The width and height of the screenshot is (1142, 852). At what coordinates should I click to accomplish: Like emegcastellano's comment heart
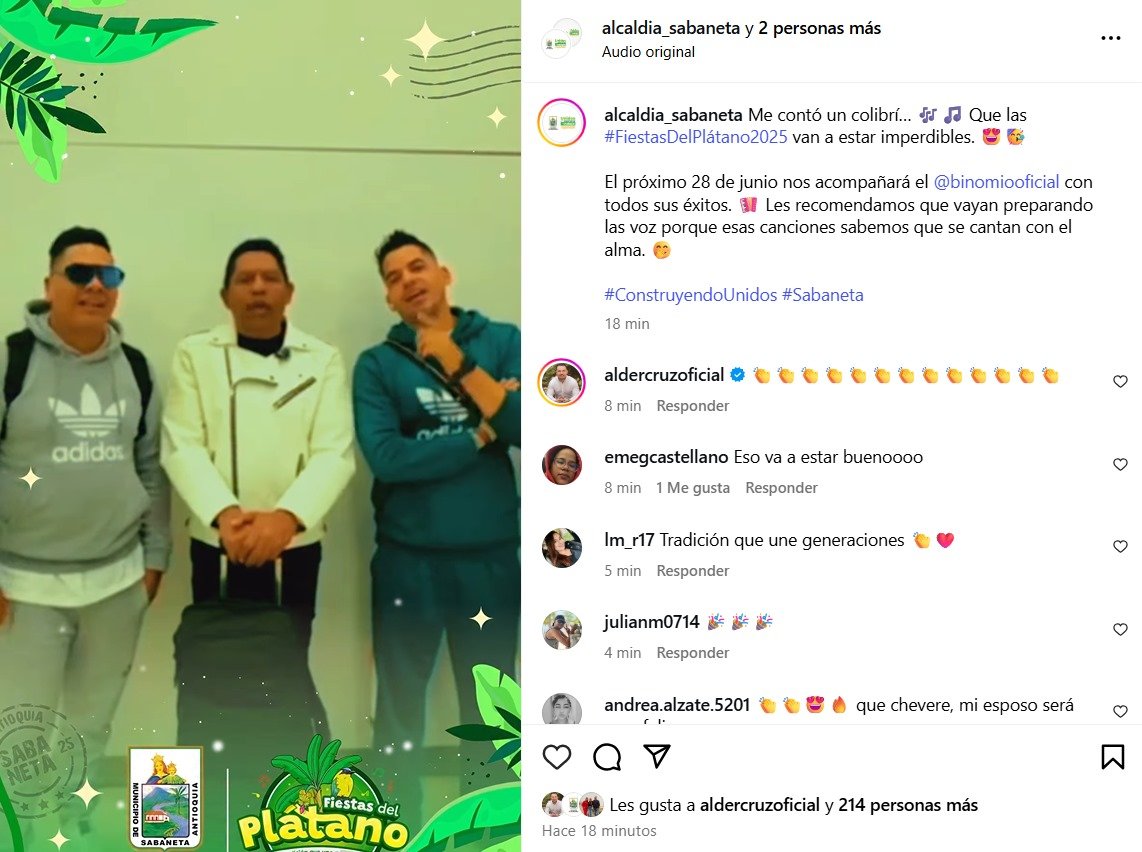coord(1120,465)
